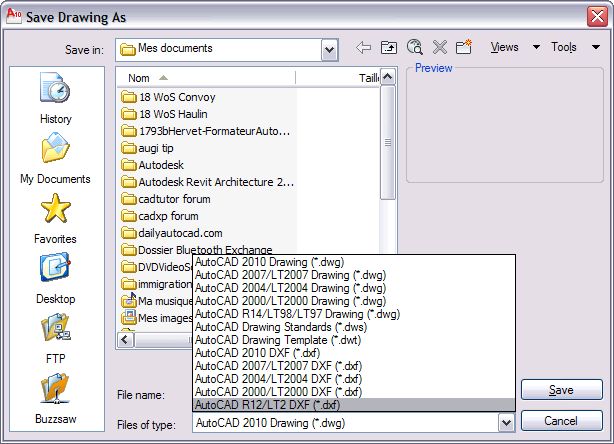Viewport: 614px width, 444px height.
Task: Open Buzzsaw sidebar shortcut
Action: pyautogui.click(x=55, y=399)
